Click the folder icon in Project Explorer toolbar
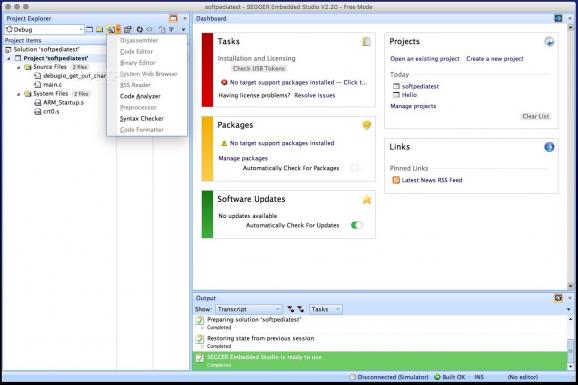578x385 pixels. click(x=100, y=30)
